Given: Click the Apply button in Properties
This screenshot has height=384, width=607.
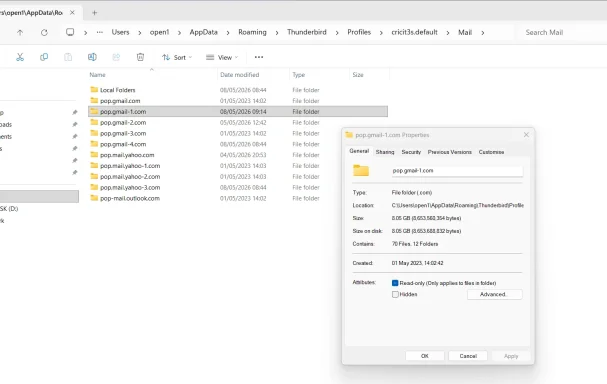Looking at the screenshot, I should 511,356.
